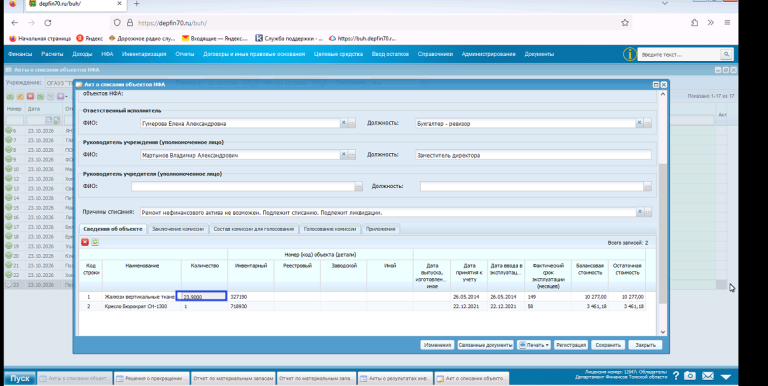This screenshot has width=768, height=386.
Task: Open the Справочники menu
Action: 435,54
